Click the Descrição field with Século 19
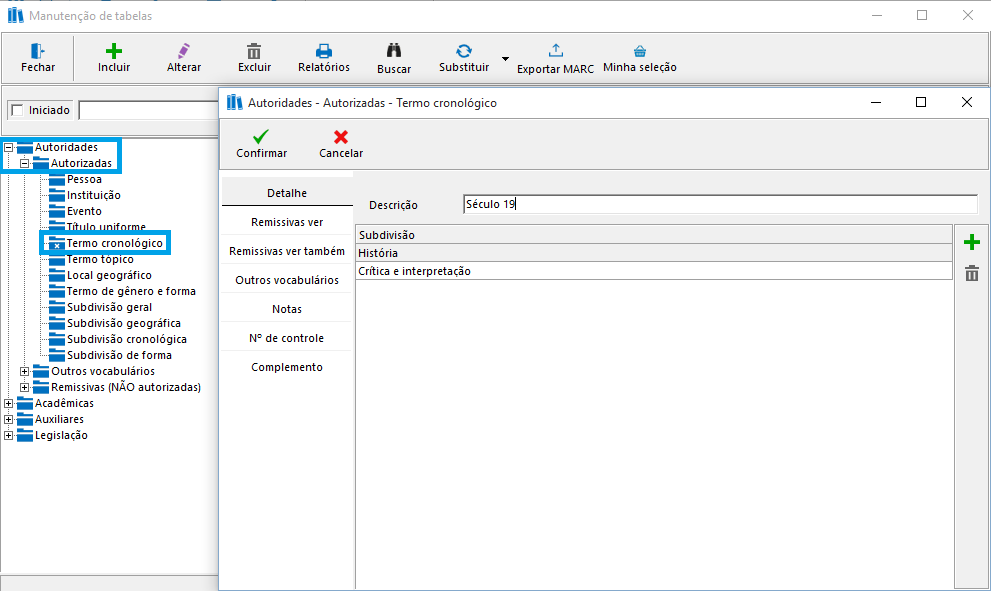Image resolution: width=991 pixels, height=591 pixels. tap(720, 204)
